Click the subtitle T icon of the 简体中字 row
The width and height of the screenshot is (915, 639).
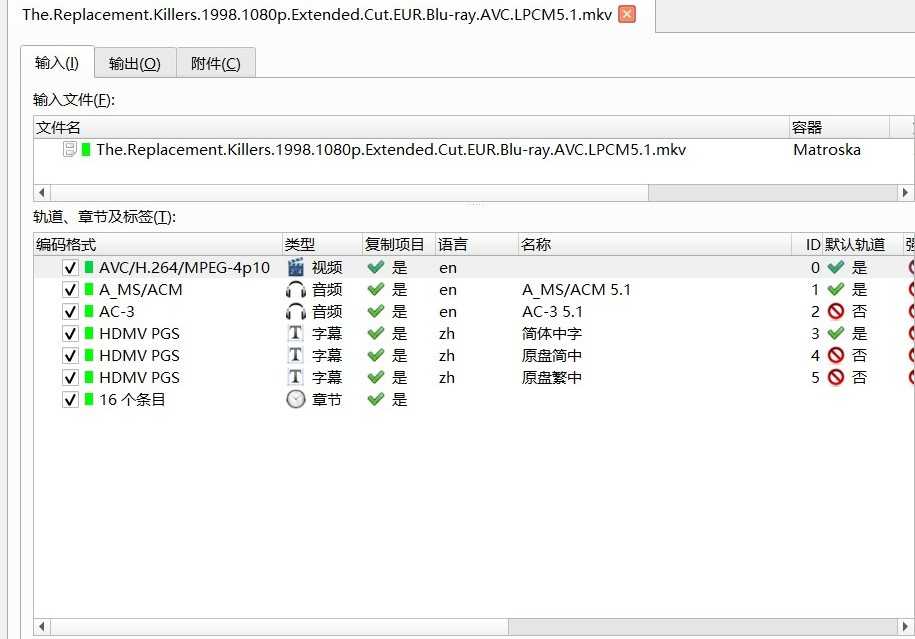[296, 333]
